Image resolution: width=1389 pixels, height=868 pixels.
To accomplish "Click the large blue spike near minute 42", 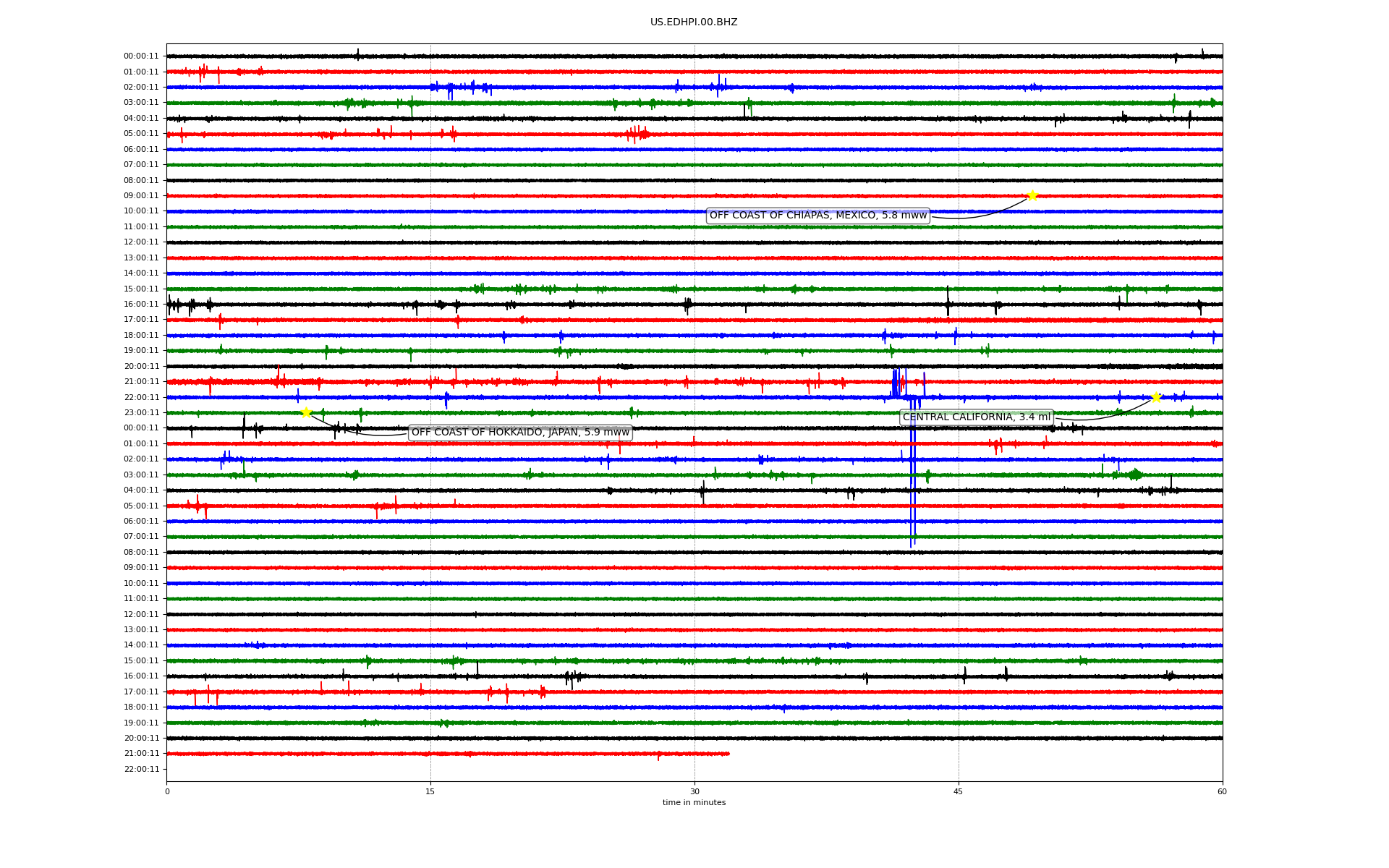I will (x=913, y=470).
